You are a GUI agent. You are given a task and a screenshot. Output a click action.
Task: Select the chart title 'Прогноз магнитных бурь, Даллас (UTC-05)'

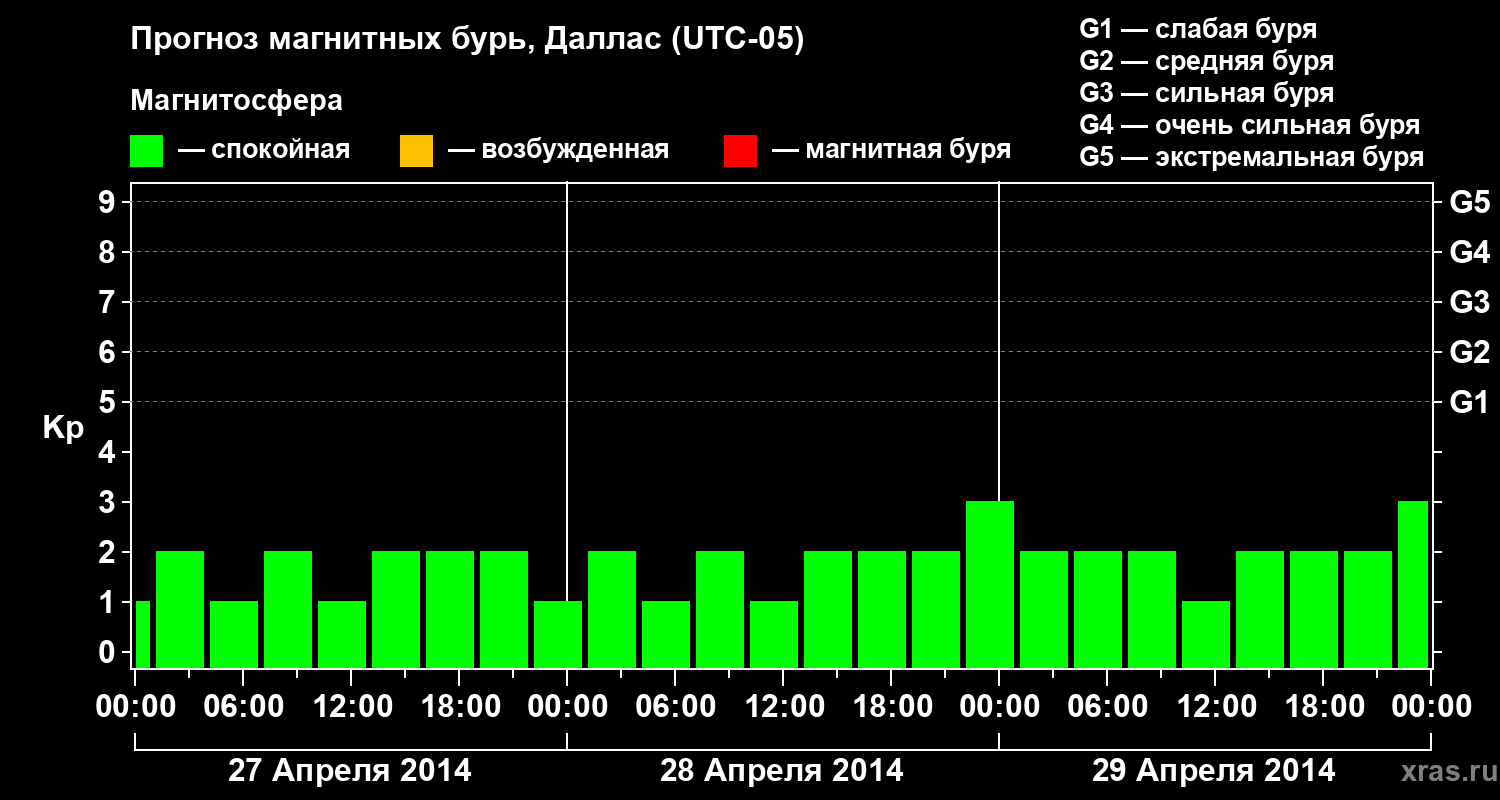click(468, 41)
